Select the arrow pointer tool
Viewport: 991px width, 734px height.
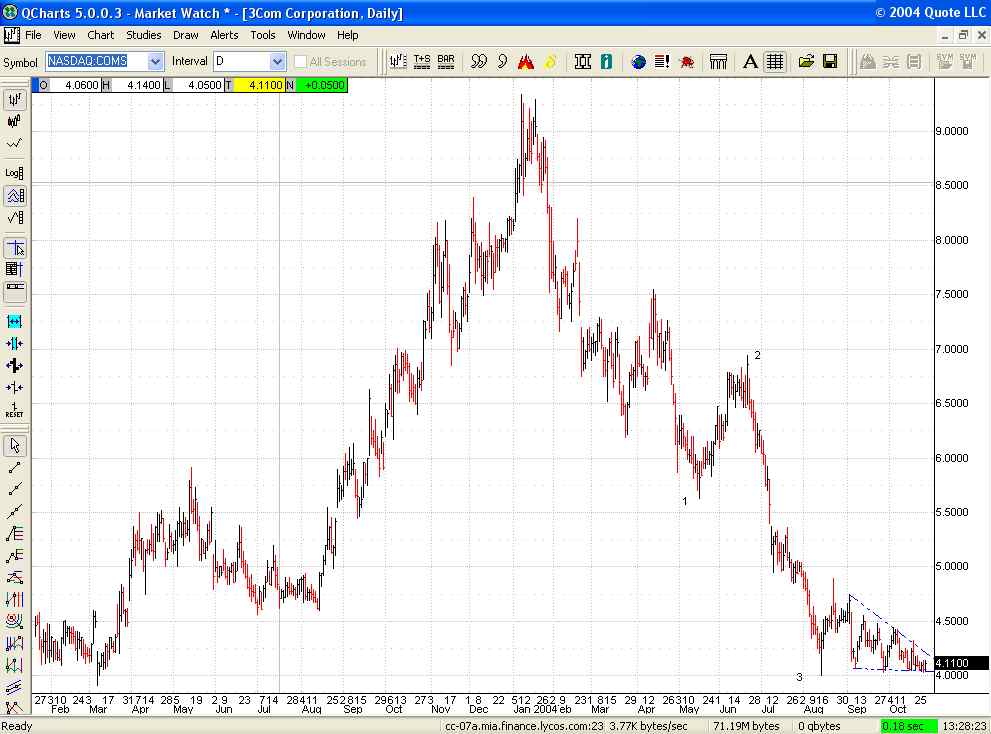tap(14, 446)
